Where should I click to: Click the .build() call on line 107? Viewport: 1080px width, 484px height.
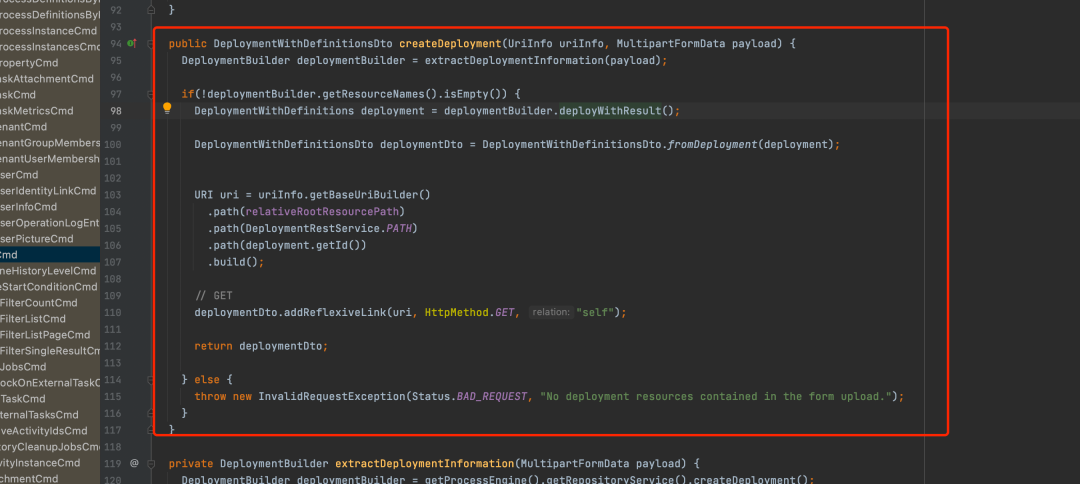pos(233,262)
